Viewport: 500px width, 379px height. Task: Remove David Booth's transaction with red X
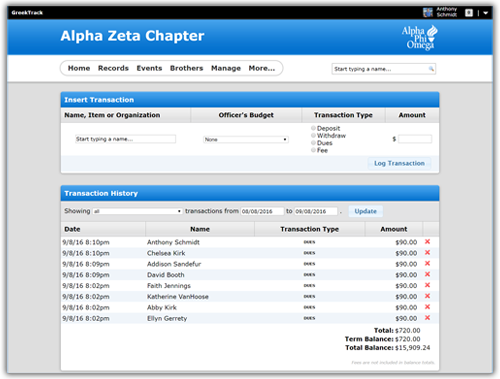click(427, 274)
